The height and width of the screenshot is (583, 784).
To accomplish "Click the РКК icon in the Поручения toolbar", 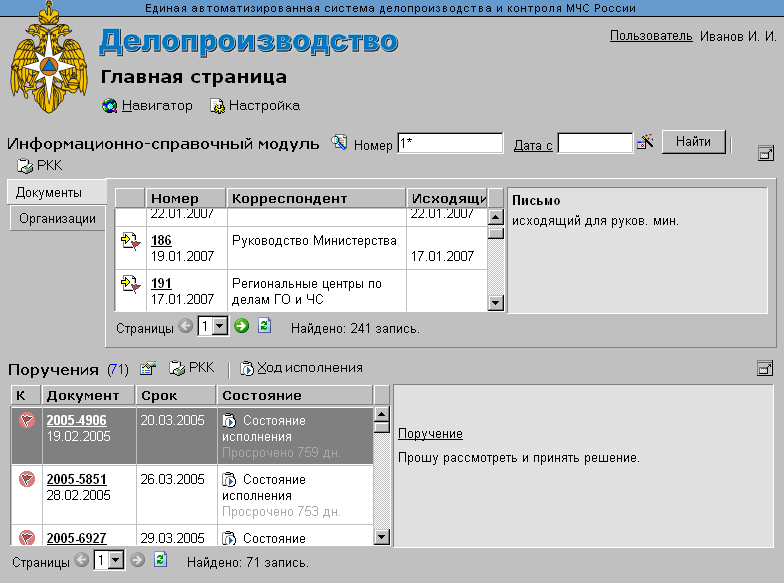I will (177, 368).
